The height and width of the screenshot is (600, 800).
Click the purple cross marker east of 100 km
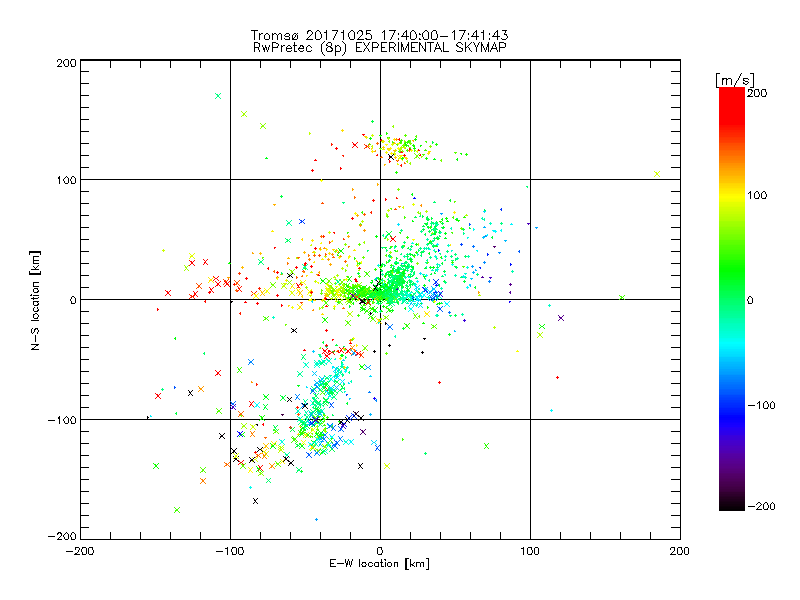[x=561, y=318]
